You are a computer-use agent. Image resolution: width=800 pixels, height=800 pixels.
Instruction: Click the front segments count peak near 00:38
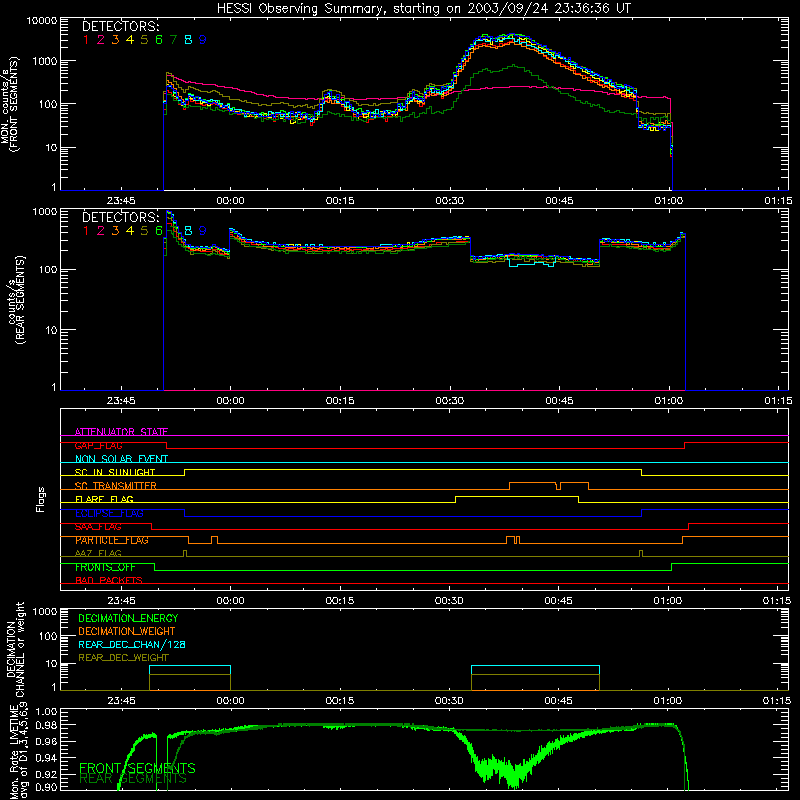[513, 37]
